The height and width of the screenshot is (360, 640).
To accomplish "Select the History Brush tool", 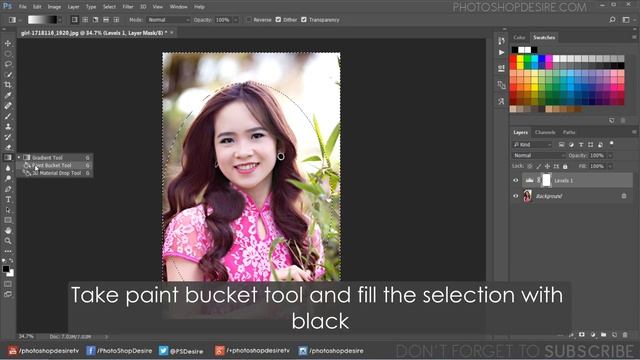I will point(8,137).
